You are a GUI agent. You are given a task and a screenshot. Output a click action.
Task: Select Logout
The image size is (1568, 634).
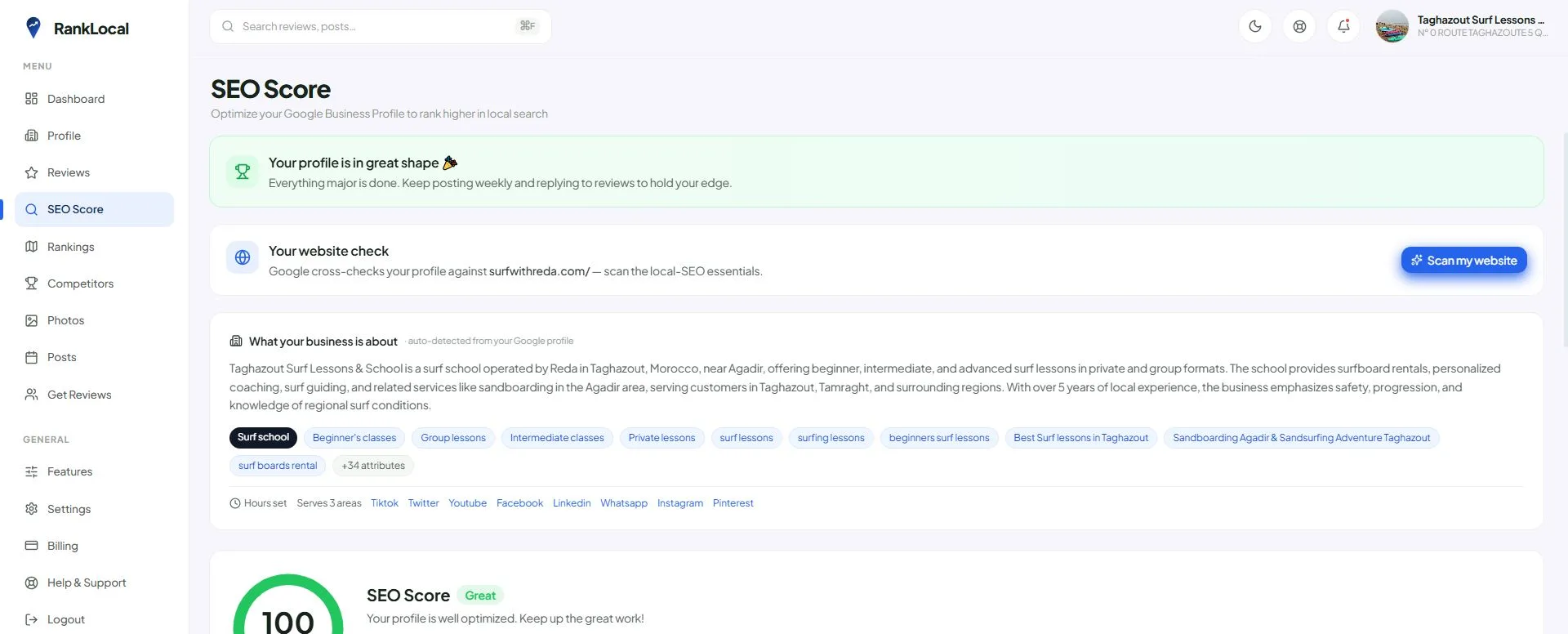click(94, 619)
